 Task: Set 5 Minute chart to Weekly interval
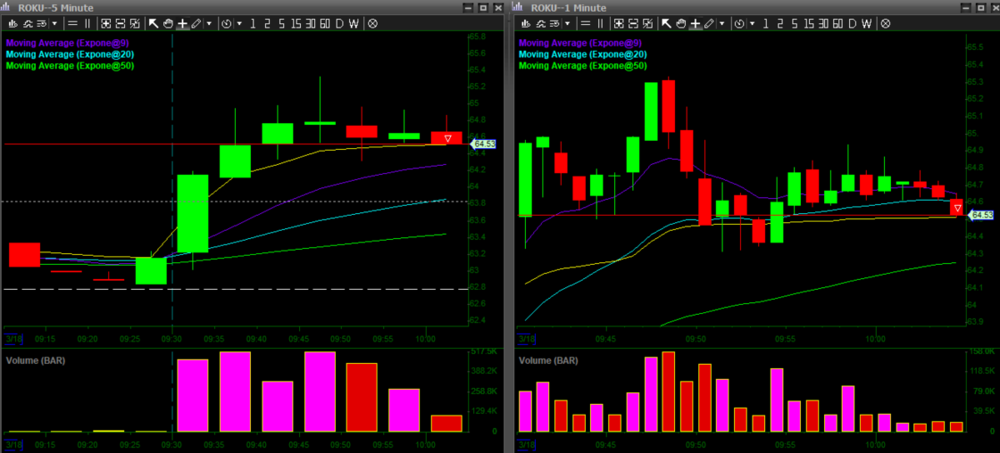tap(354, 22)
